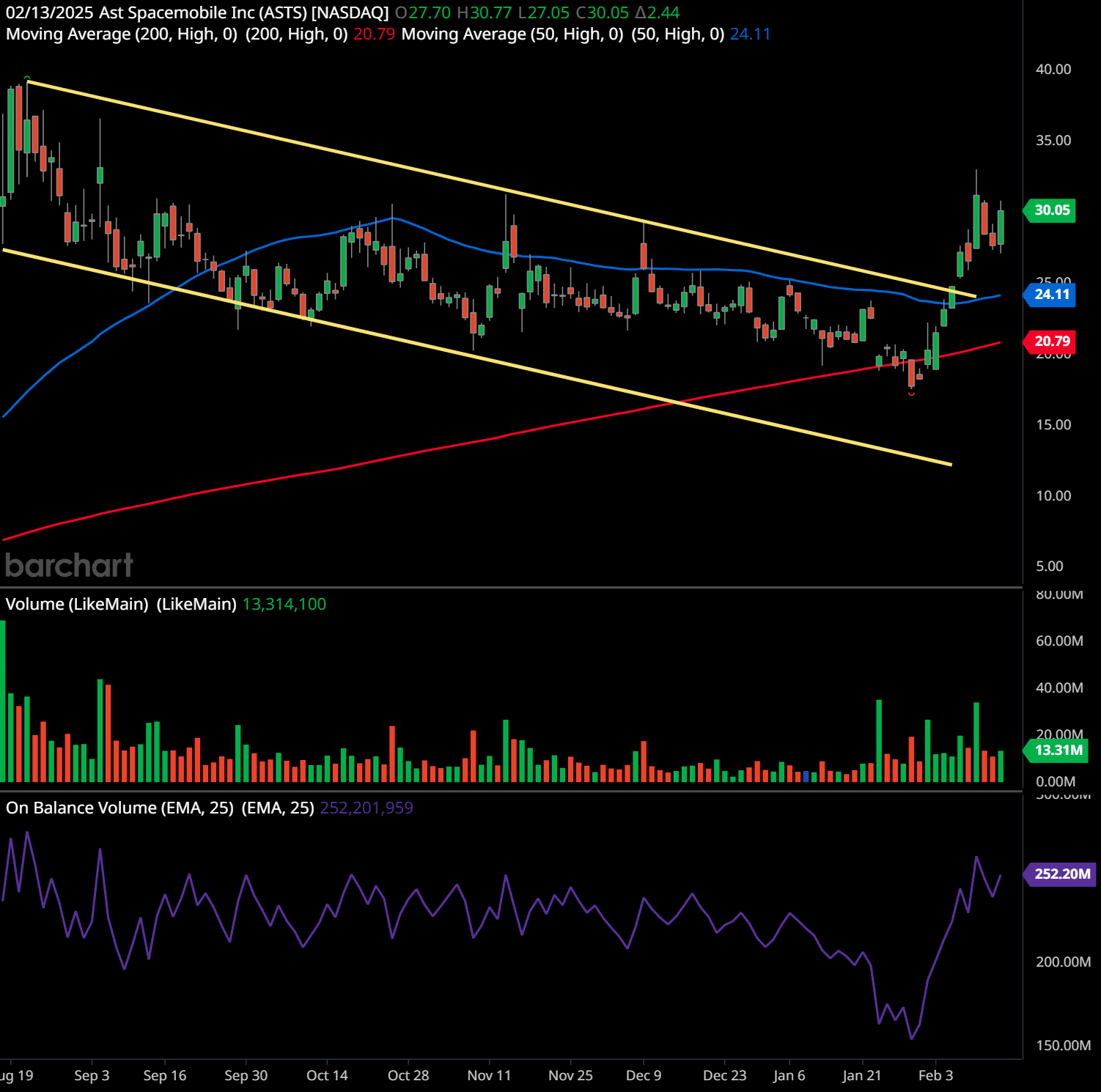Viewport: 1101px width, 1092px height.
Task: Click the 'Sep 30' date axis label
Action: click(x=246, y=1075)
